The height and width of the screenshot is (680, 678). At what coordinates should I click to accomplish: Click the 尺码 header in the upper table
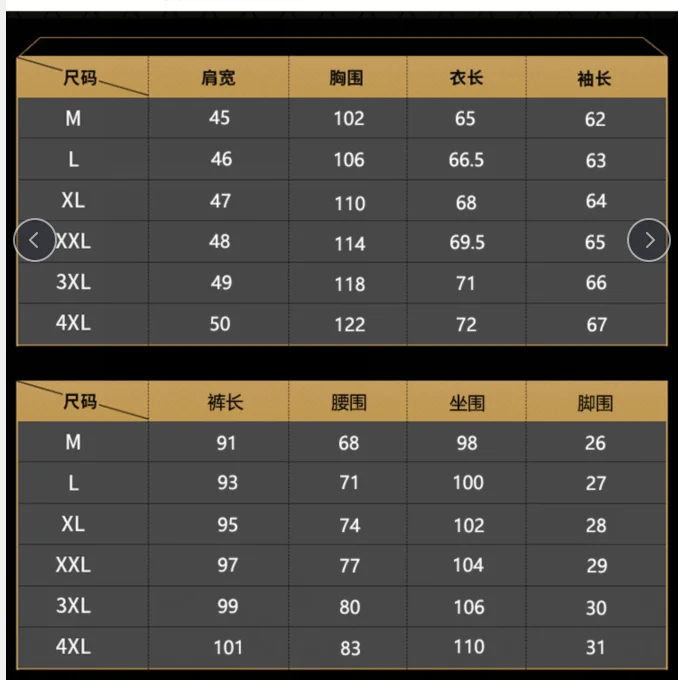pos(80,77)
